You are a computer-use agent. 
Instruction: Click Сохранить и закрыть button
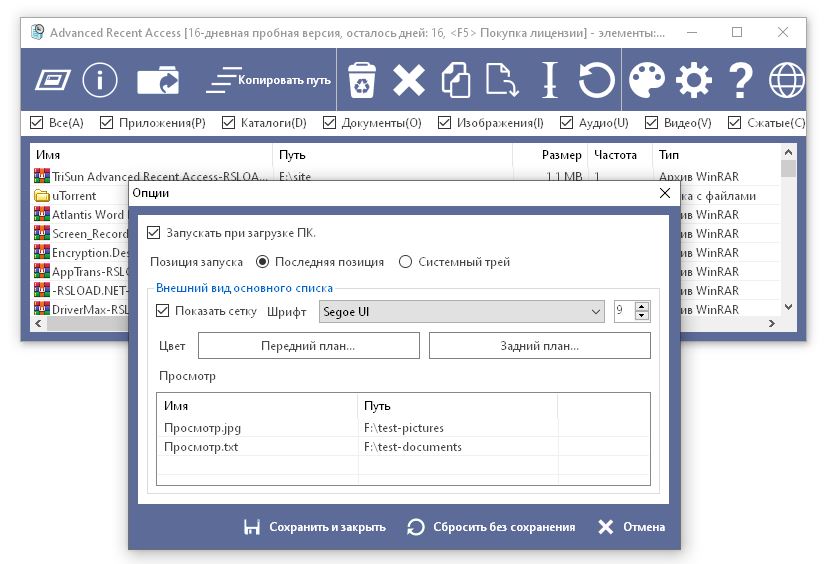click(x=315, y=527)
